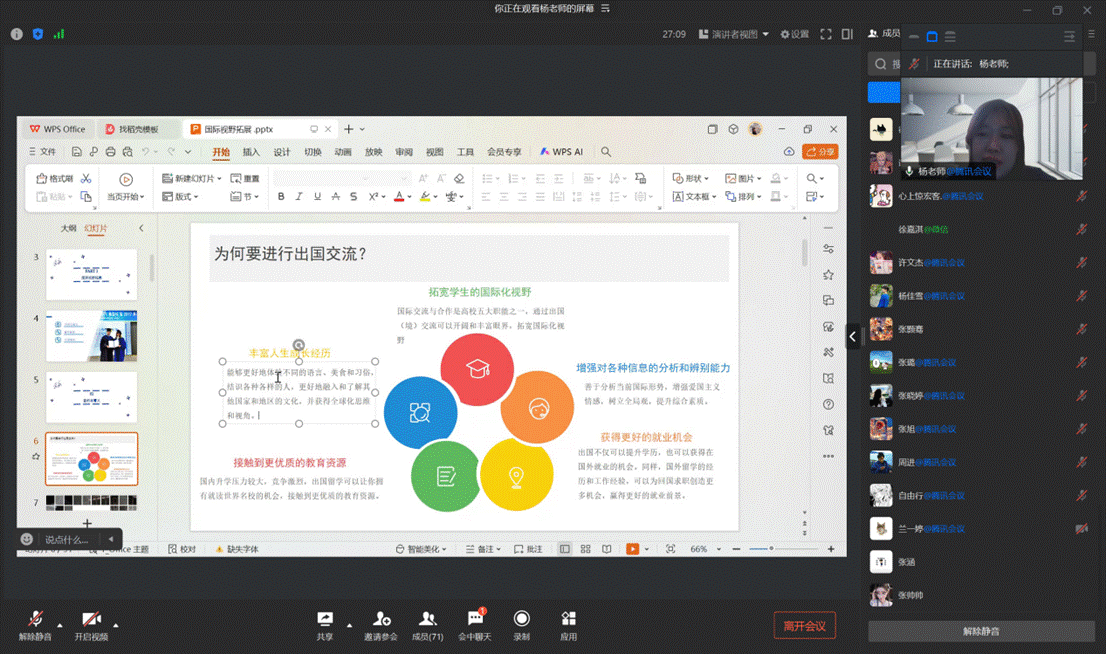Open the Members (成员71) list icon
The width and height of the screenshot is (1106, 654).
tap(427, 620)
